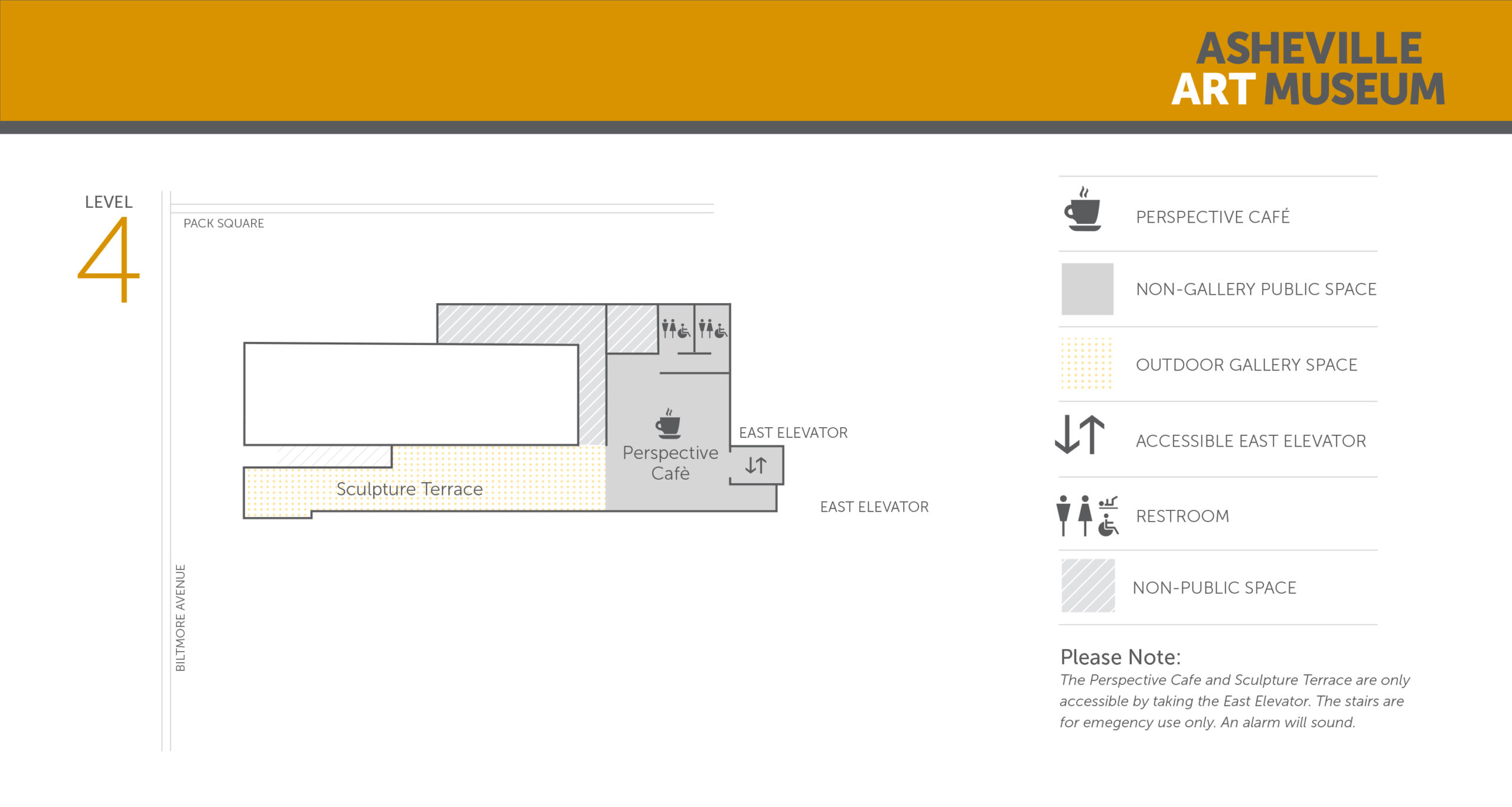The height and width of the screenshot is (807, 1512).
Task: Click the NON-GALLERY PUBLIC SPACE legend label
Action: point(1256,289)
